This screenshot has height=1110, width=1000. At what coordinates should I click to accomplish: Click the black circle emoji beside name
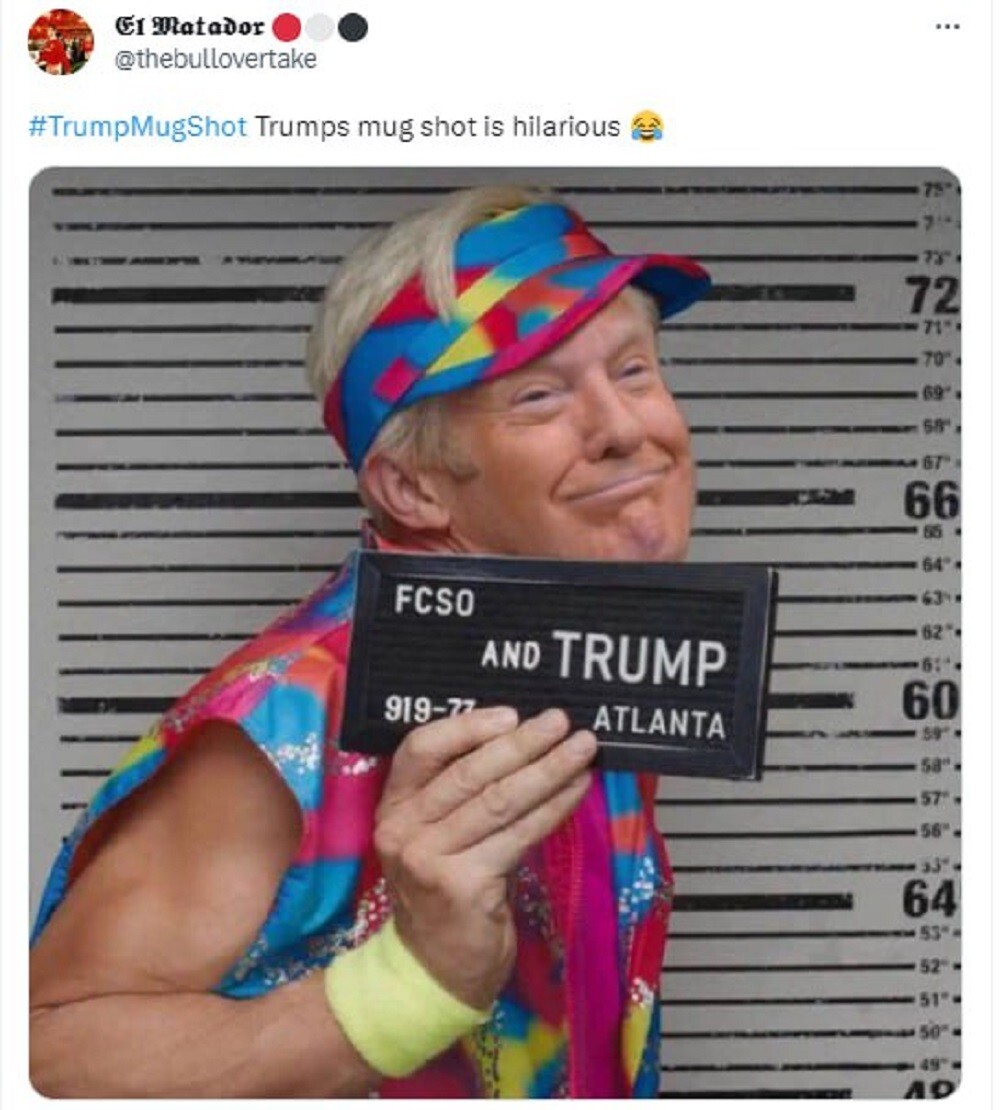[352, 28]
